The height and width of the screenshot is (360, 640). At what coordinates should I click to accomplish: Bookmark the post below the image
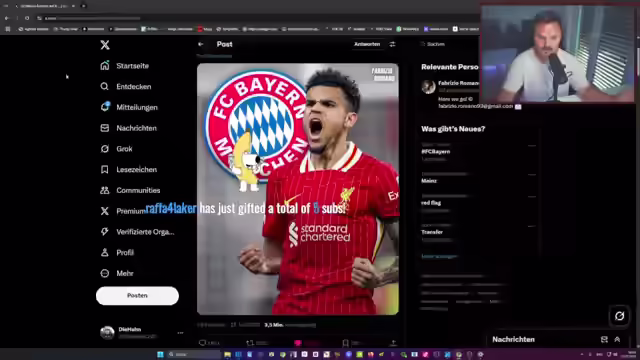pyautogui.click(x=345, y=343)
